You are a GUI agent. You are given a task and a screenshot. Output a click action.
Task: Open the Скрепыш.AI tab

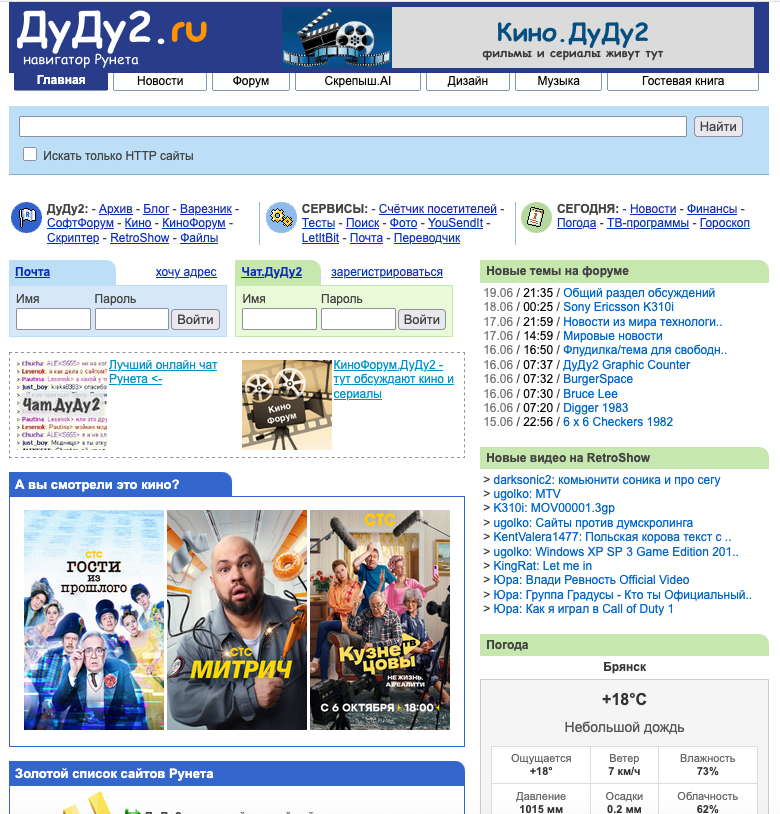358,81
